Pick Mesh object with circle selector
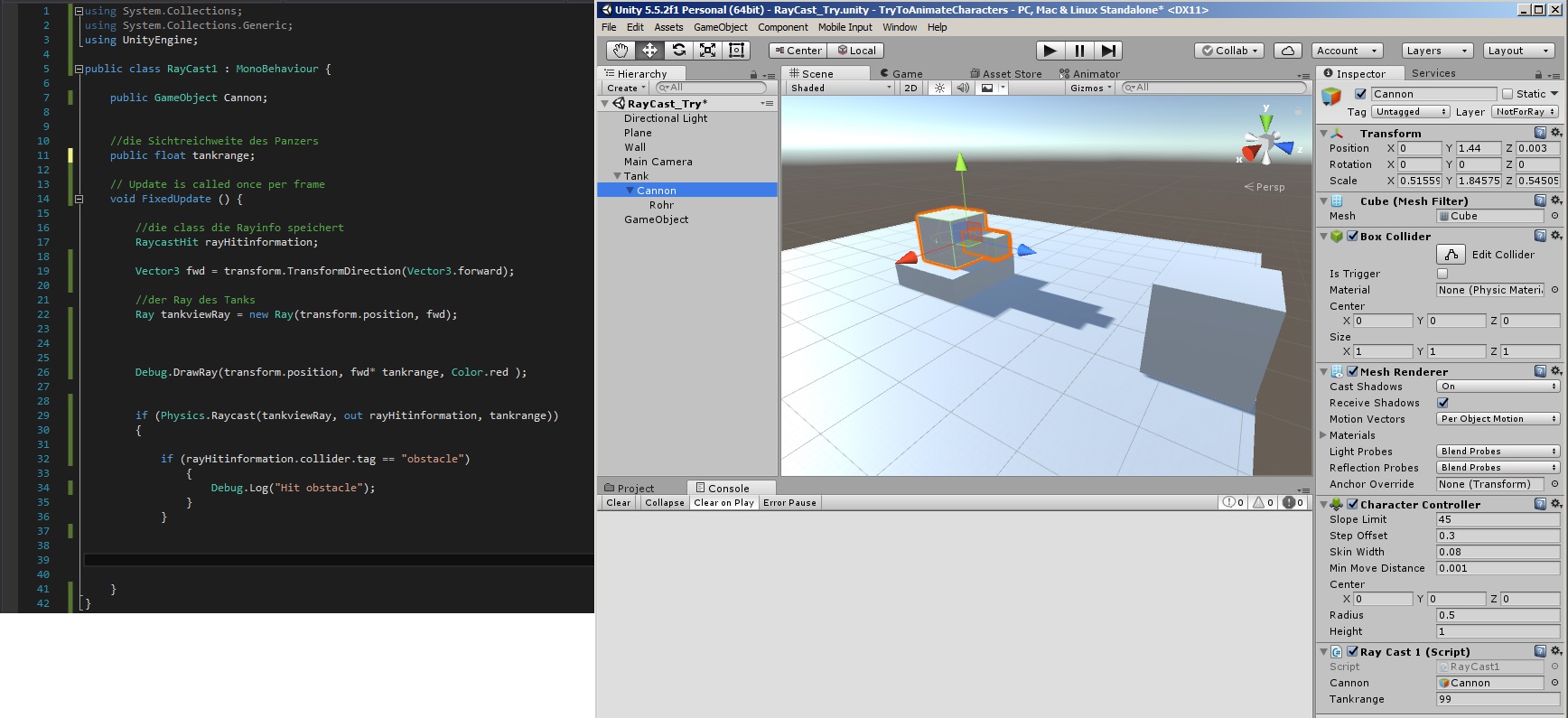This screenshot has height=718, width=1568. point(1554,216)
